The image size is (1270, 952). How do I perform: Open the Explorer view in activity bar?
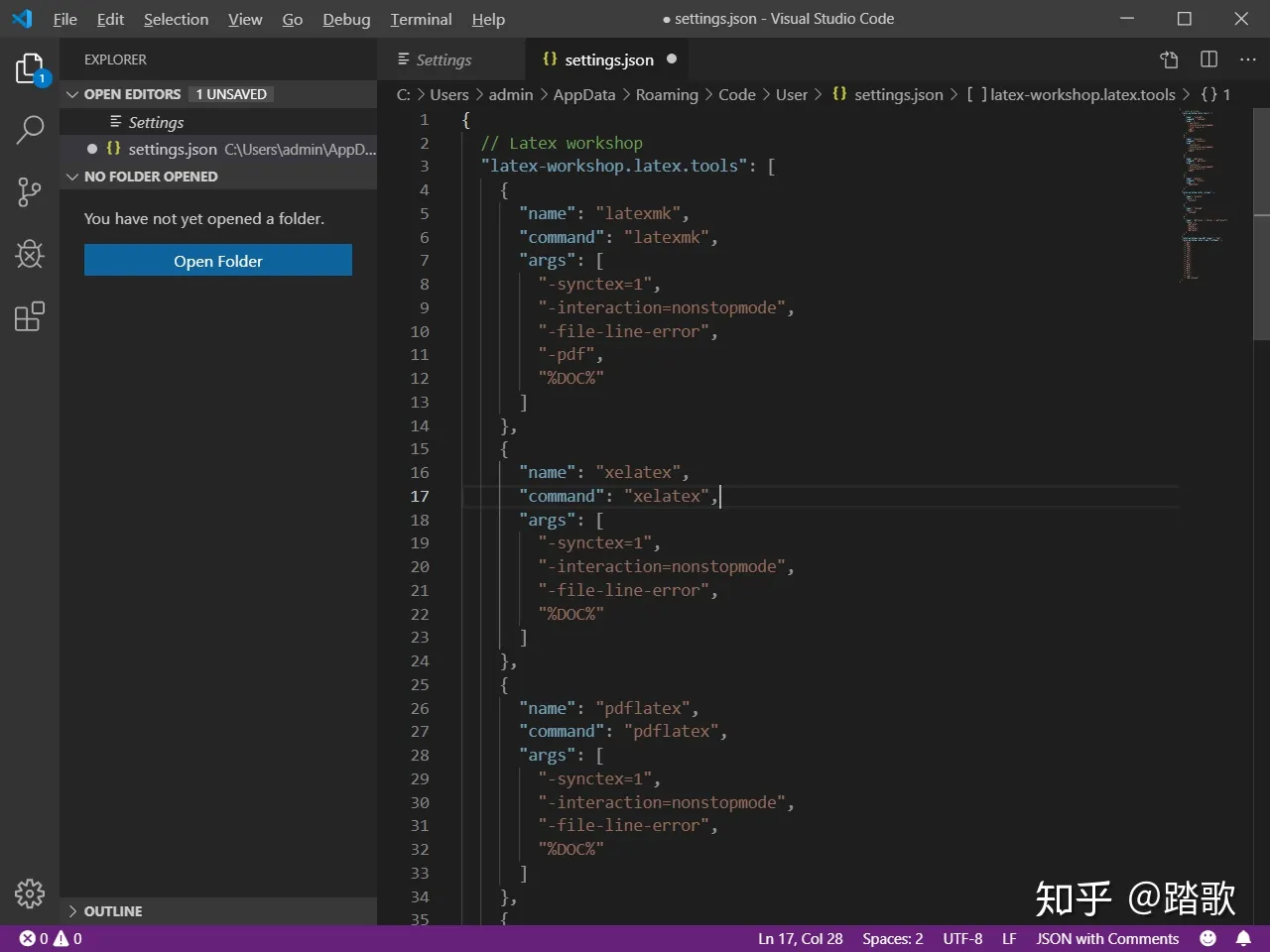click(30, 68)
